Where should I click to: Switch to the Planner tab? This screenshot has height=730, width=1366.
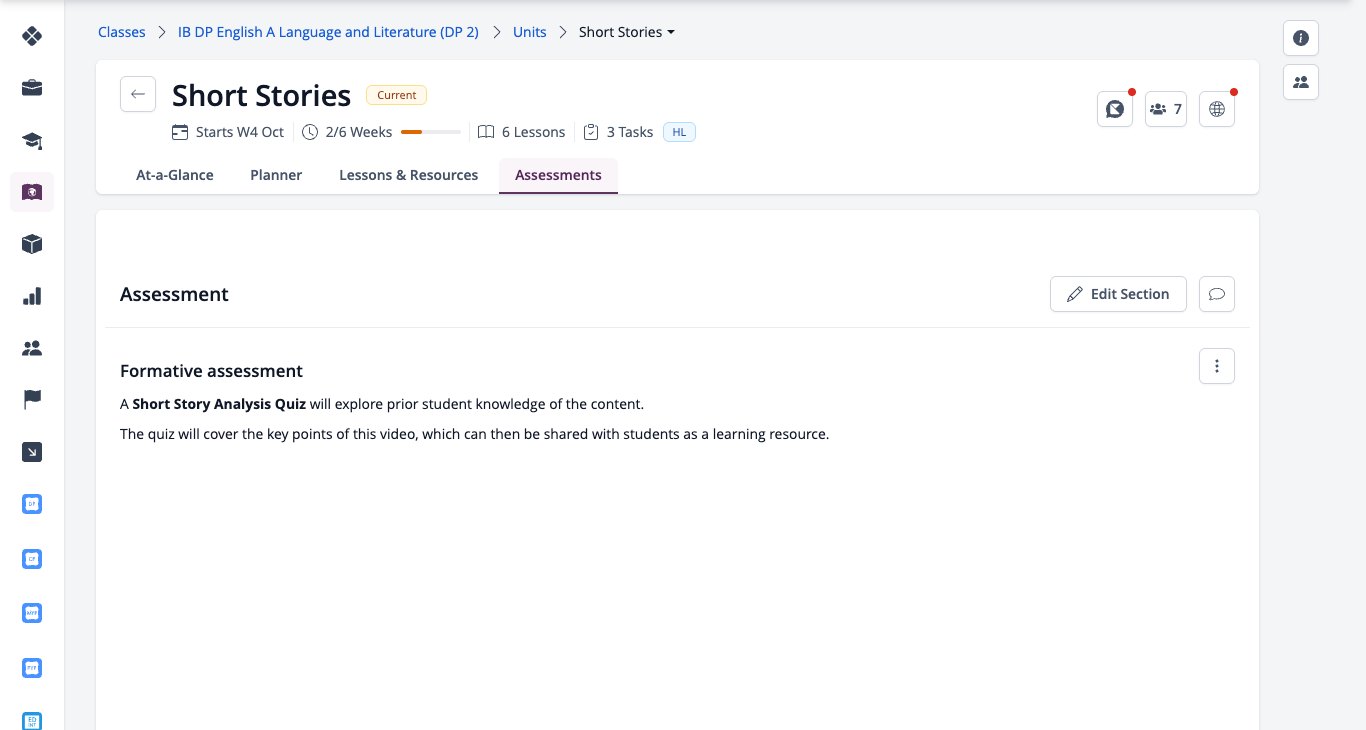[x=276, y=175]
